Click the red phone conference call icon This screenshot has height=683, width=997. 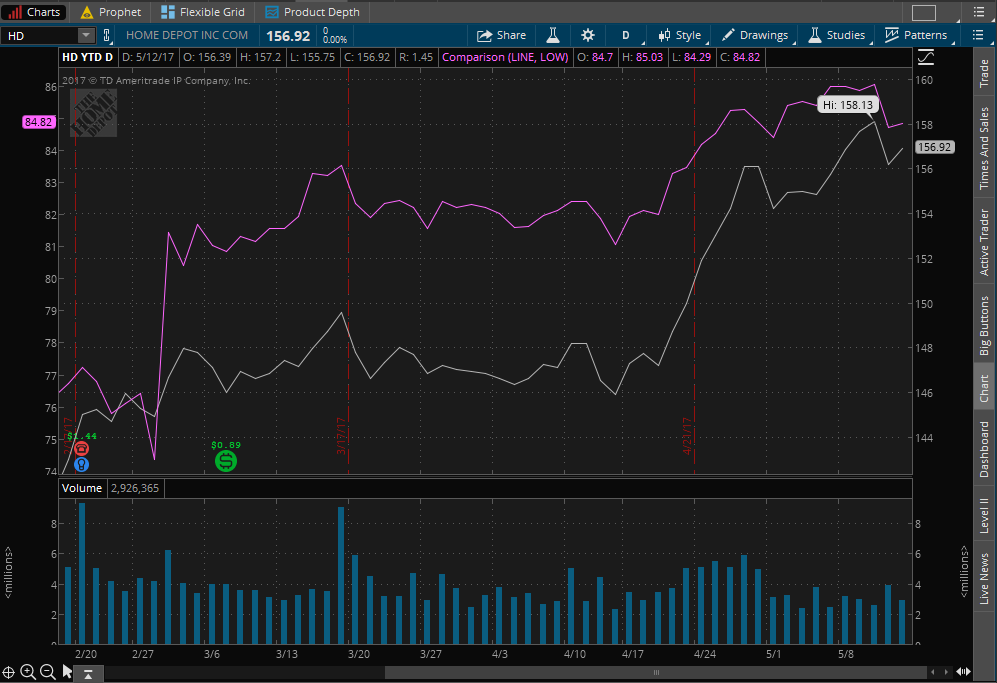81,449
